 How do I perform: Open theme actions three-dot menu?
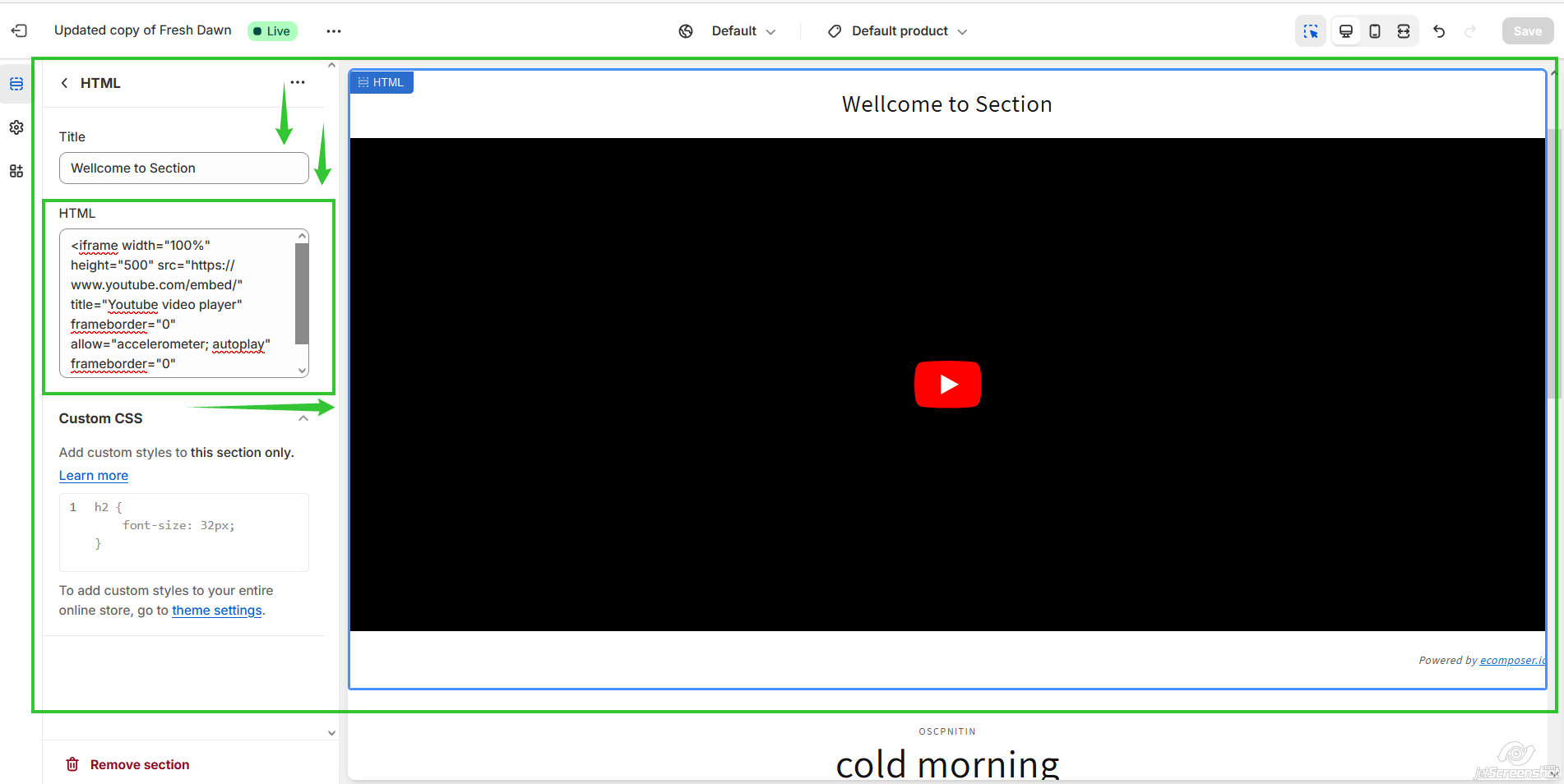333,31
